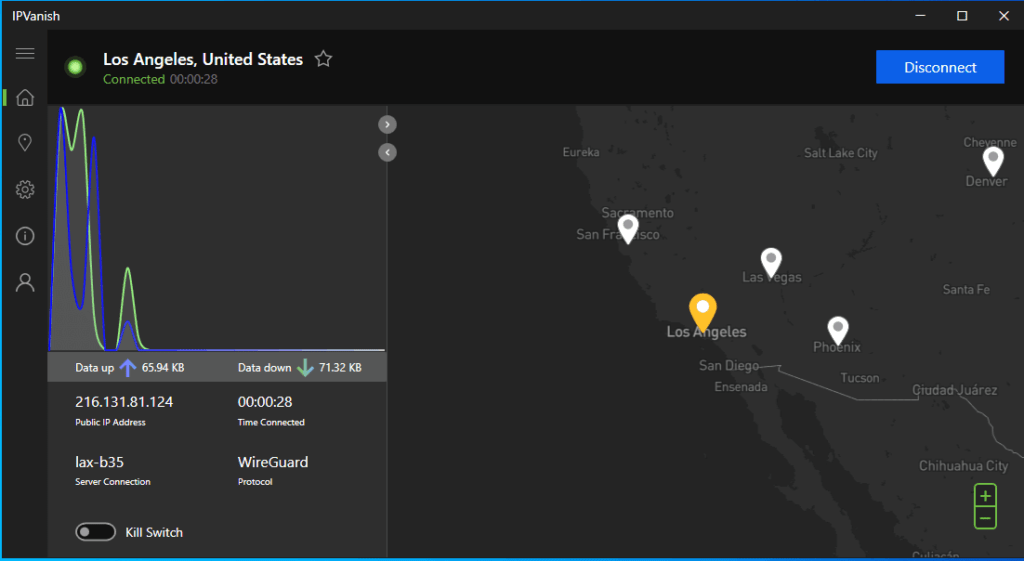
Task: Select the Denver map pin
Action: pos(993,161)
